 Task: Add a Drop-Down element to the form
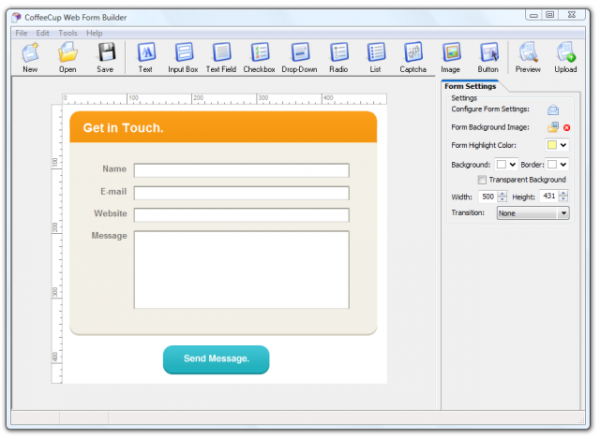299,57
